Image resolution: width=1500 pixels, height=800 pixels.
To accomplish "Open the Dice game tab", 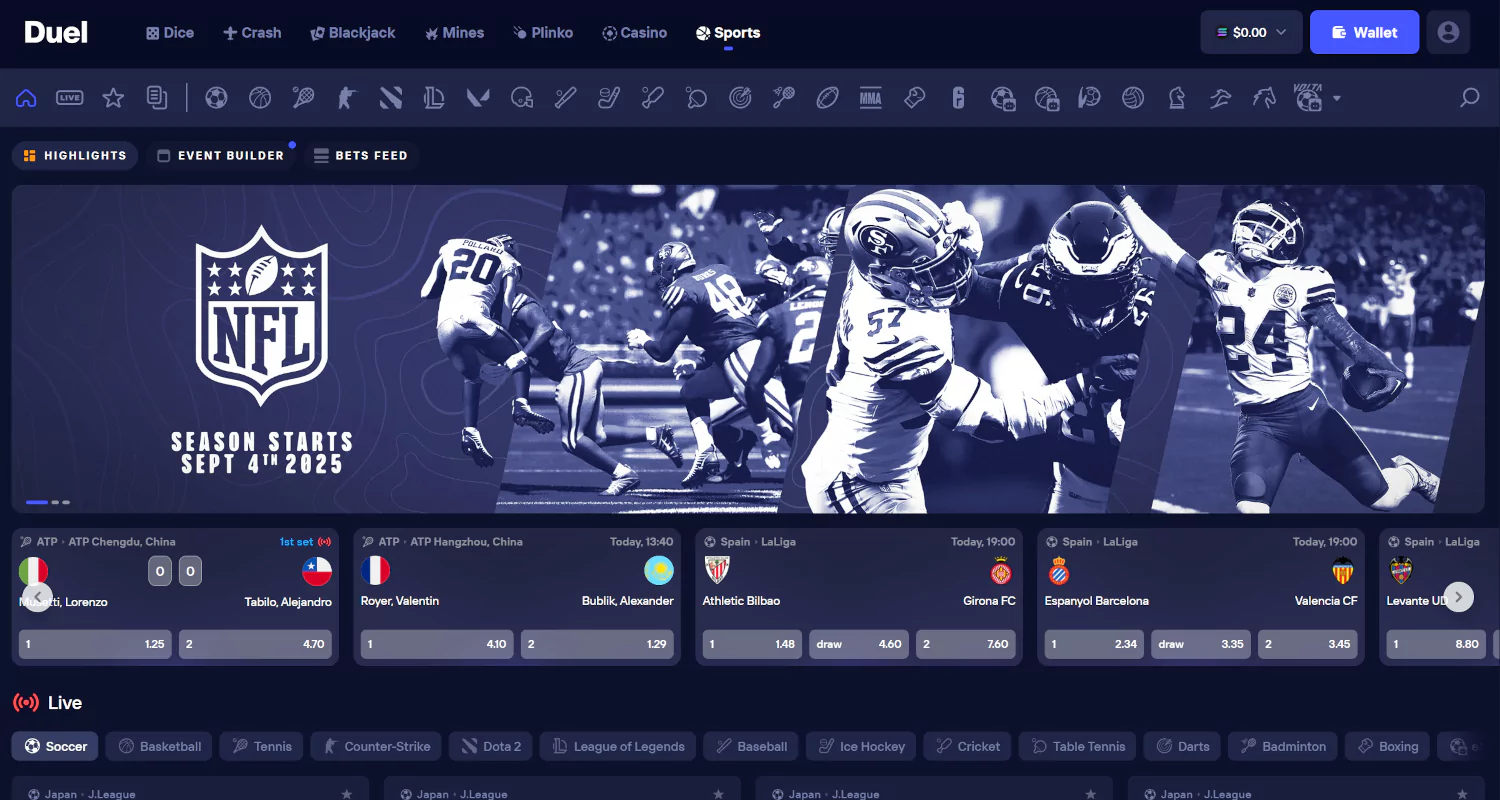I will pyautogui.click(x=170, y=32).
